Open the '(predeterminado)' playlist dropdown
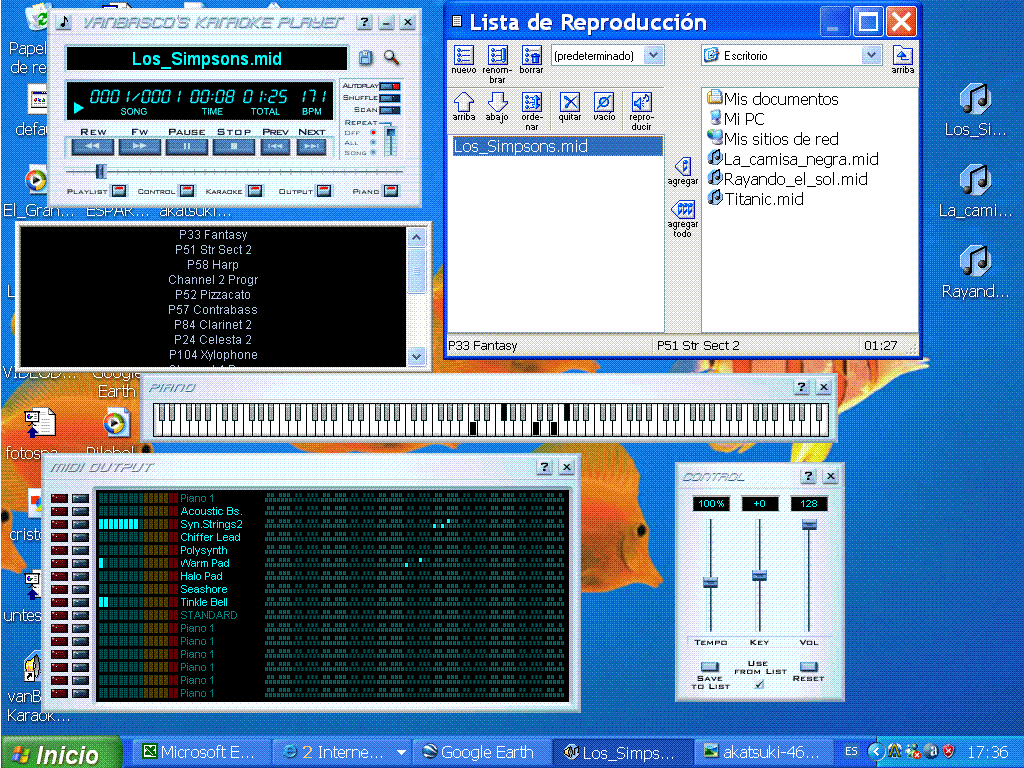The height and width of the screenshot is (768, 1024). point(654,56)
